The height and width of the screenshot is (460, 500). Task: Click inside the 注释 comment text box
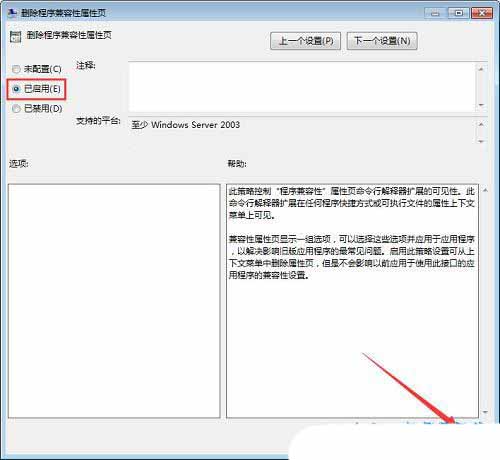302,87
